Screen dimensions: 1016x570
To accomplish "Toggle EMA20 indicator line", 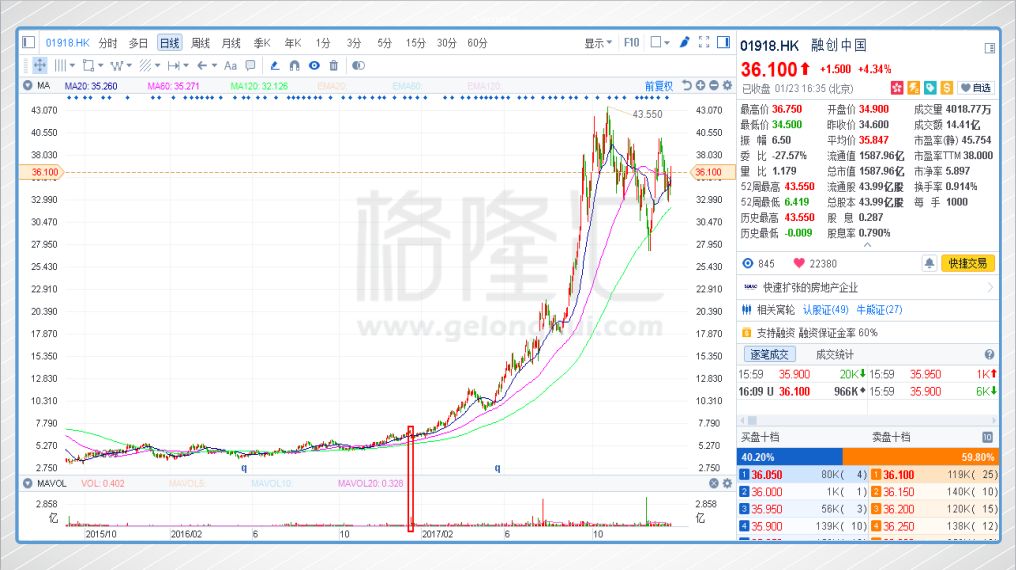I will [330, 86].
